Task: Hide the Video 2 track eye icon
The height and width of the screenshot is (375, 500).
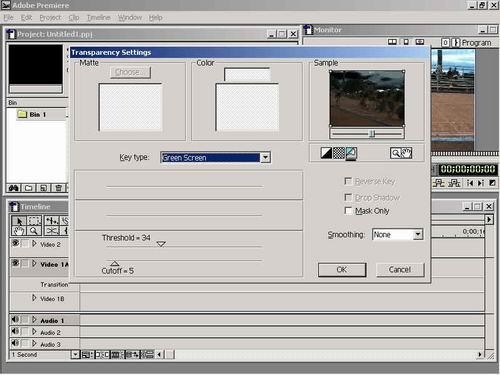Action: click(15, 243)
